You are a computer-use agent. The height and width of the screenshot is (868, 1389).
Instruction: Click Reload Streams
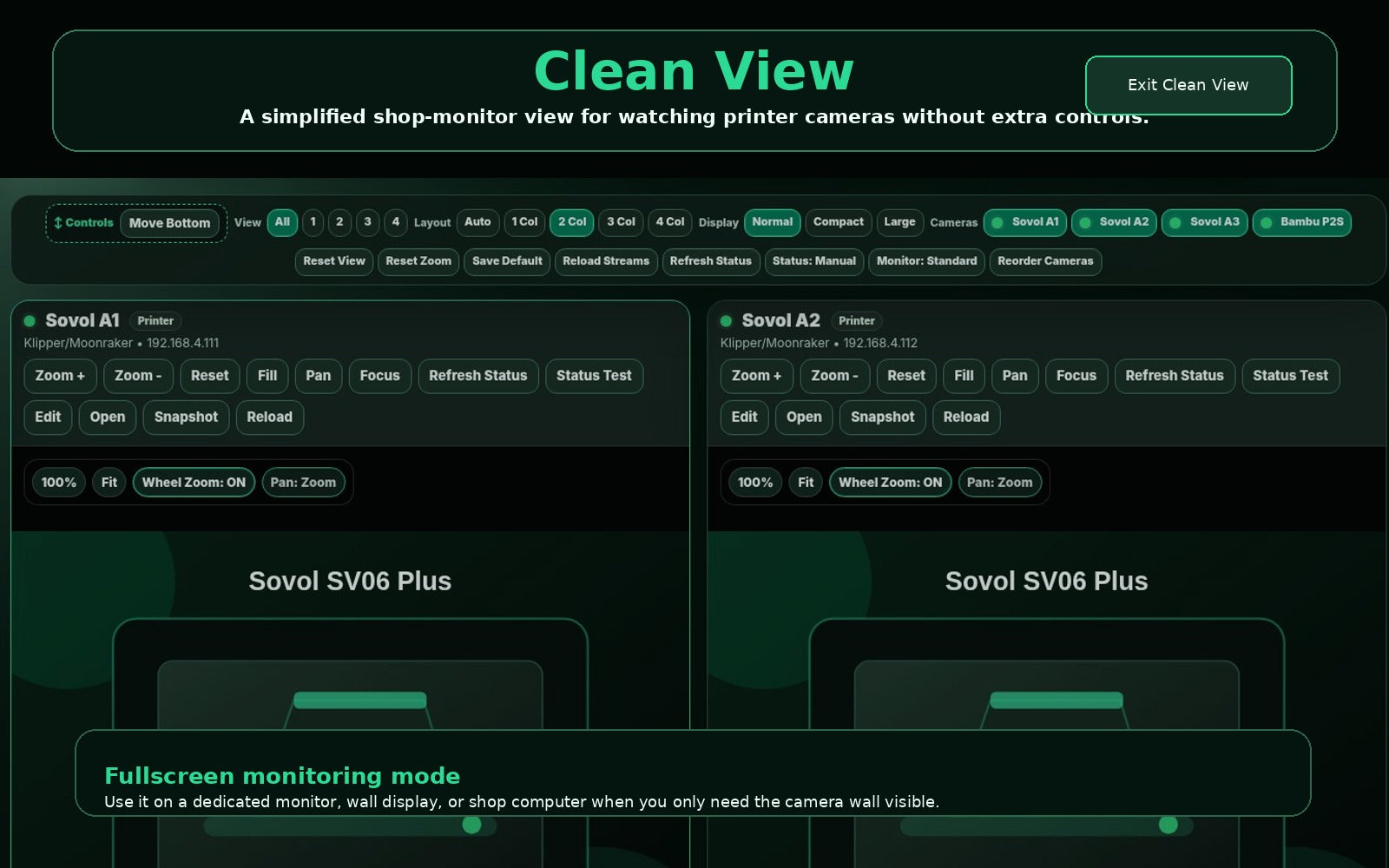[x=606, y=261]
